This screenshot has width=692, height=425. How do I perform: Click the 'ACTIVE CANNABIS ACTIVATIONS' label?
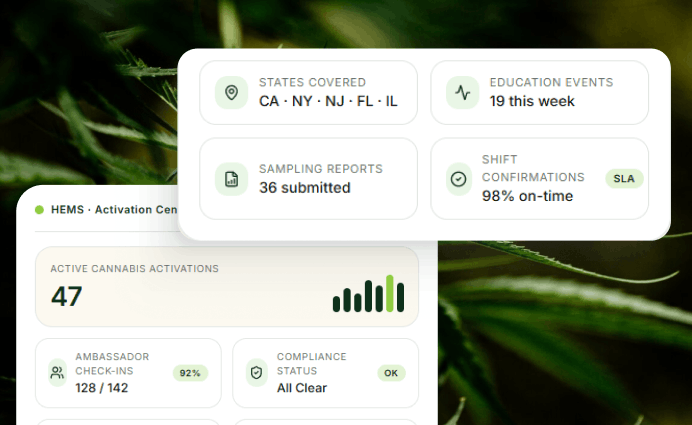(x=135, y=269)
